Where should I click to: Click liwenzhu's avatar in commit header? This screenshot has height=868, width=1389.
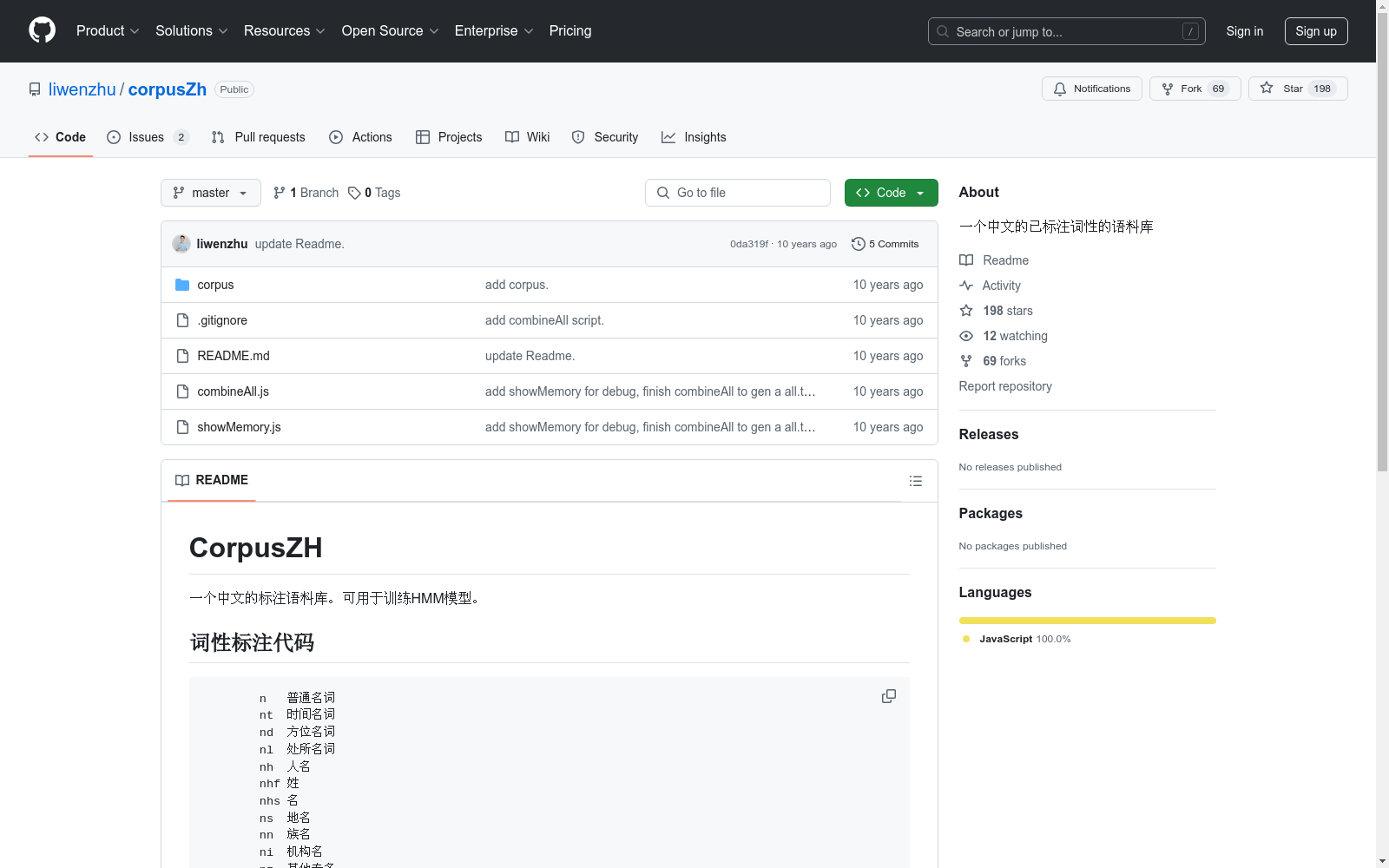pos(181,244)
